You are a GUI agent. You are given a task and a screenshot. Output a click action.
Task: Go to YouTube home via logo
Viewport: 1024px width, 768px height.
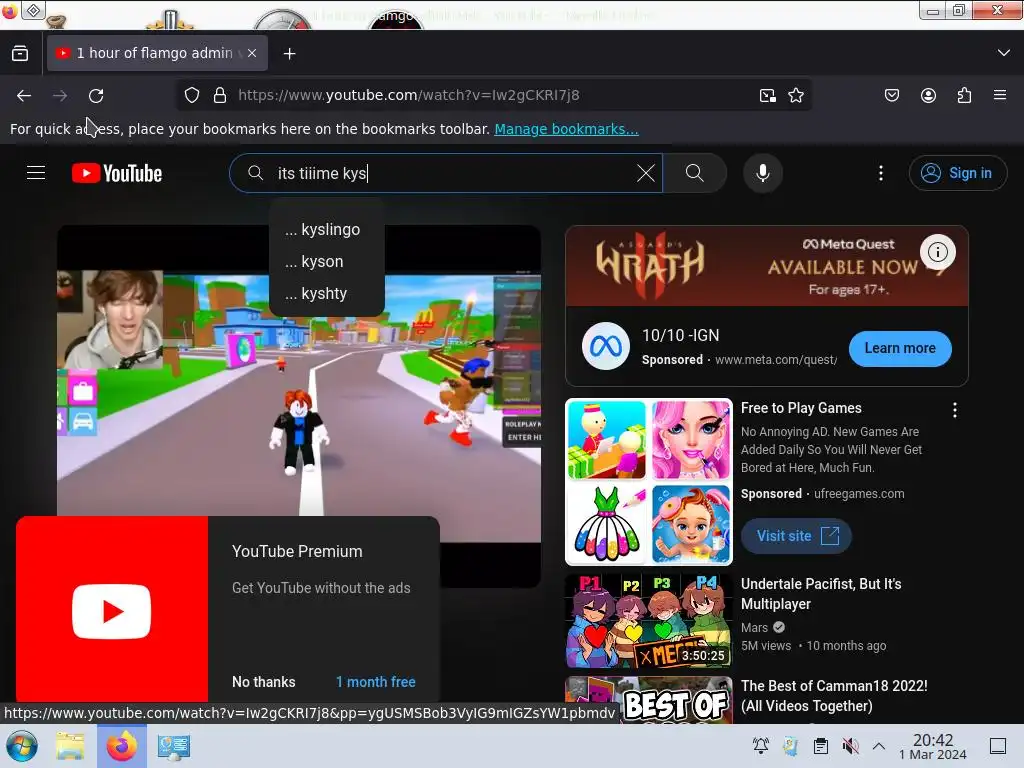click(x=117, y=173)
